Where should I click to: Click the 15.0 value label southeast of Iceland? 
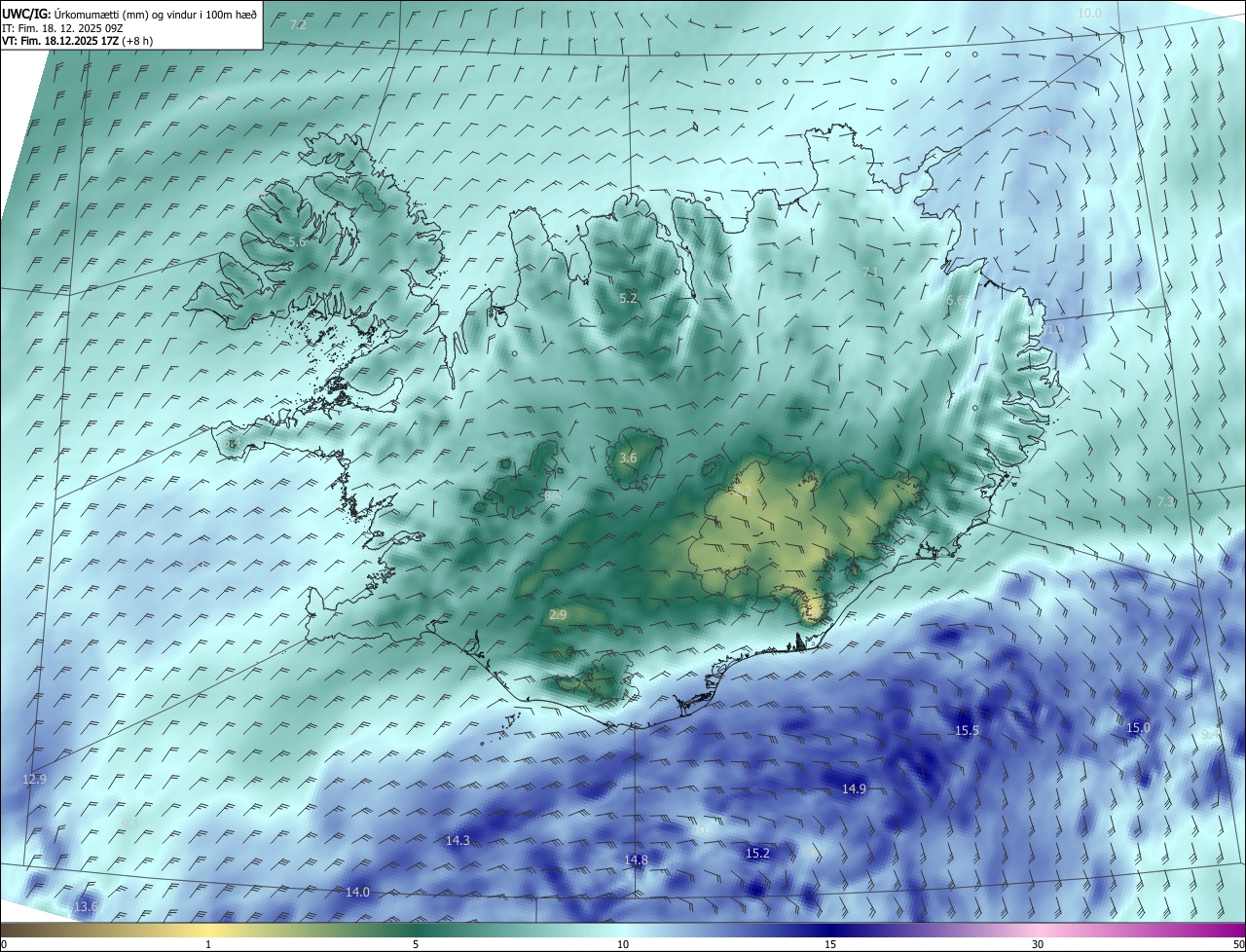(1138, 727)
